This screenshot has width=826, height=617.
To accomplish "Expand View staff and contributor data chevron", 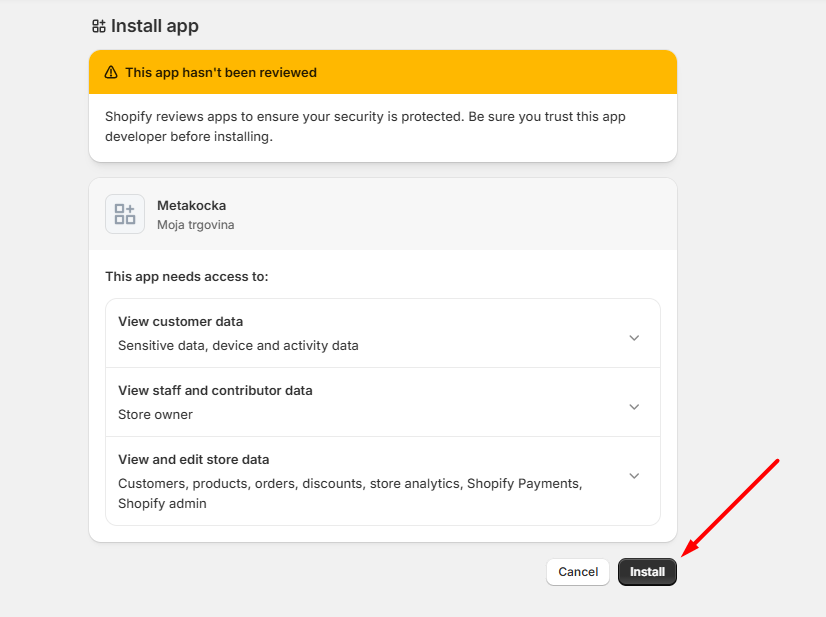I will [x=634, y=407].
